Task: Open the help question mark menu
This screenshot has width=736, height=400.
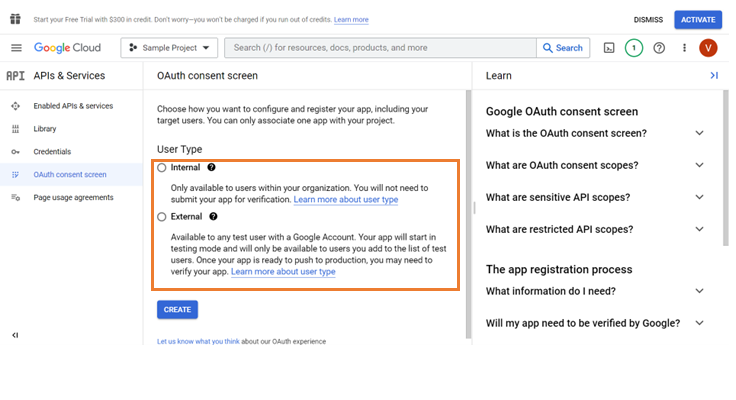Action: click(x=659, y=48)
